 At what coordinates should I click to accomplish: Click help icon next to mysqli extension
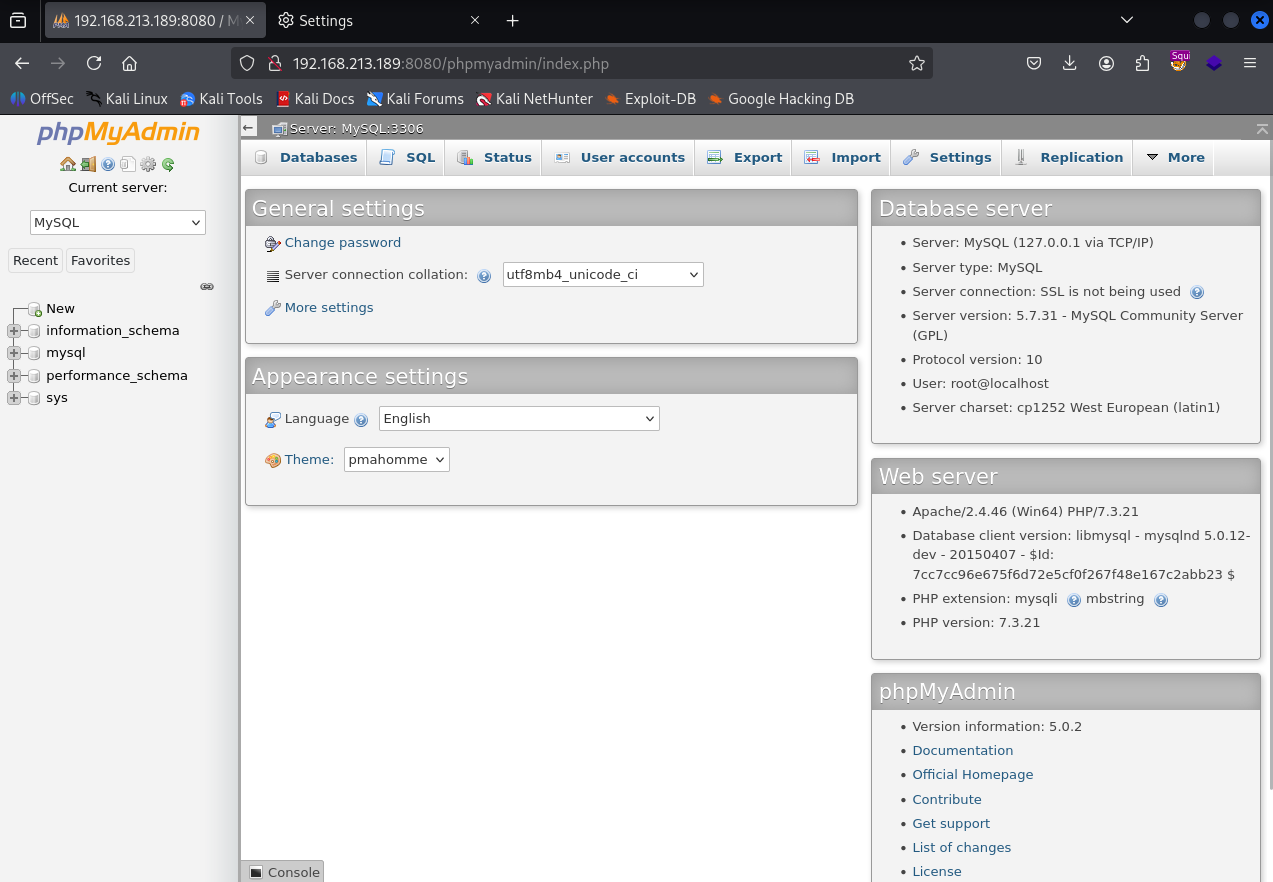1074,600
